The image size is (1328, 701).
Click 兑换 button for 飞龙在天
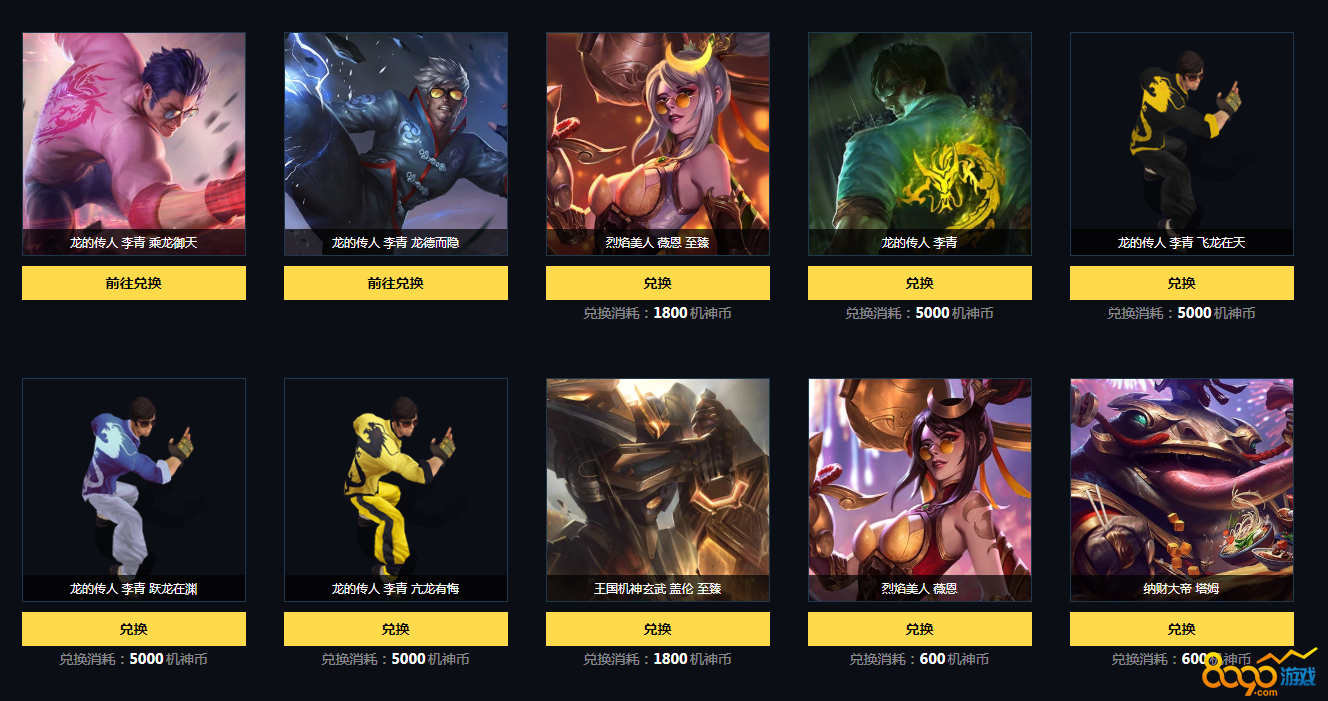coord(1182,283)
